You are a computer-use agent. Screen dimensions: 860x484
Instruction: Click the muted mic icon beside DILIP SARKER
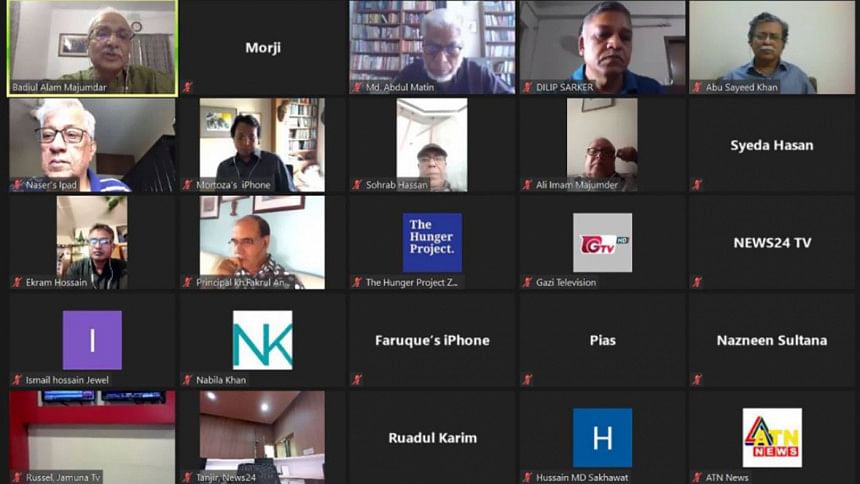528,87
